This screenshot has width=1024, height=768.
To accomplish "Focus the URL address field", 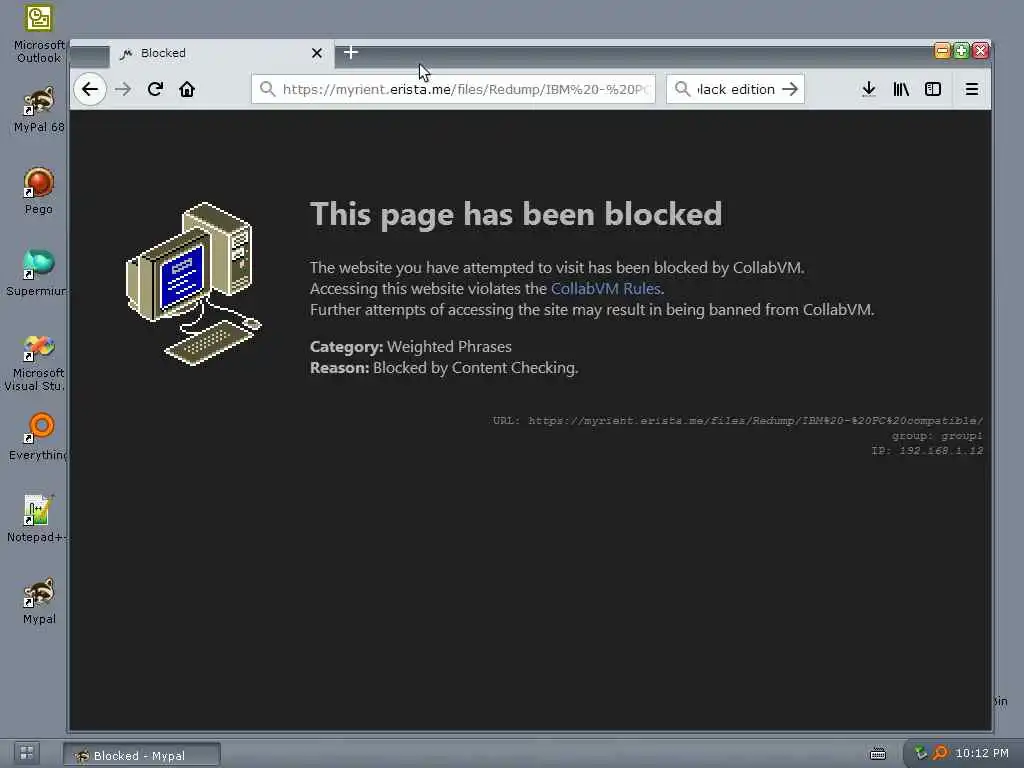I will point(453,89).
